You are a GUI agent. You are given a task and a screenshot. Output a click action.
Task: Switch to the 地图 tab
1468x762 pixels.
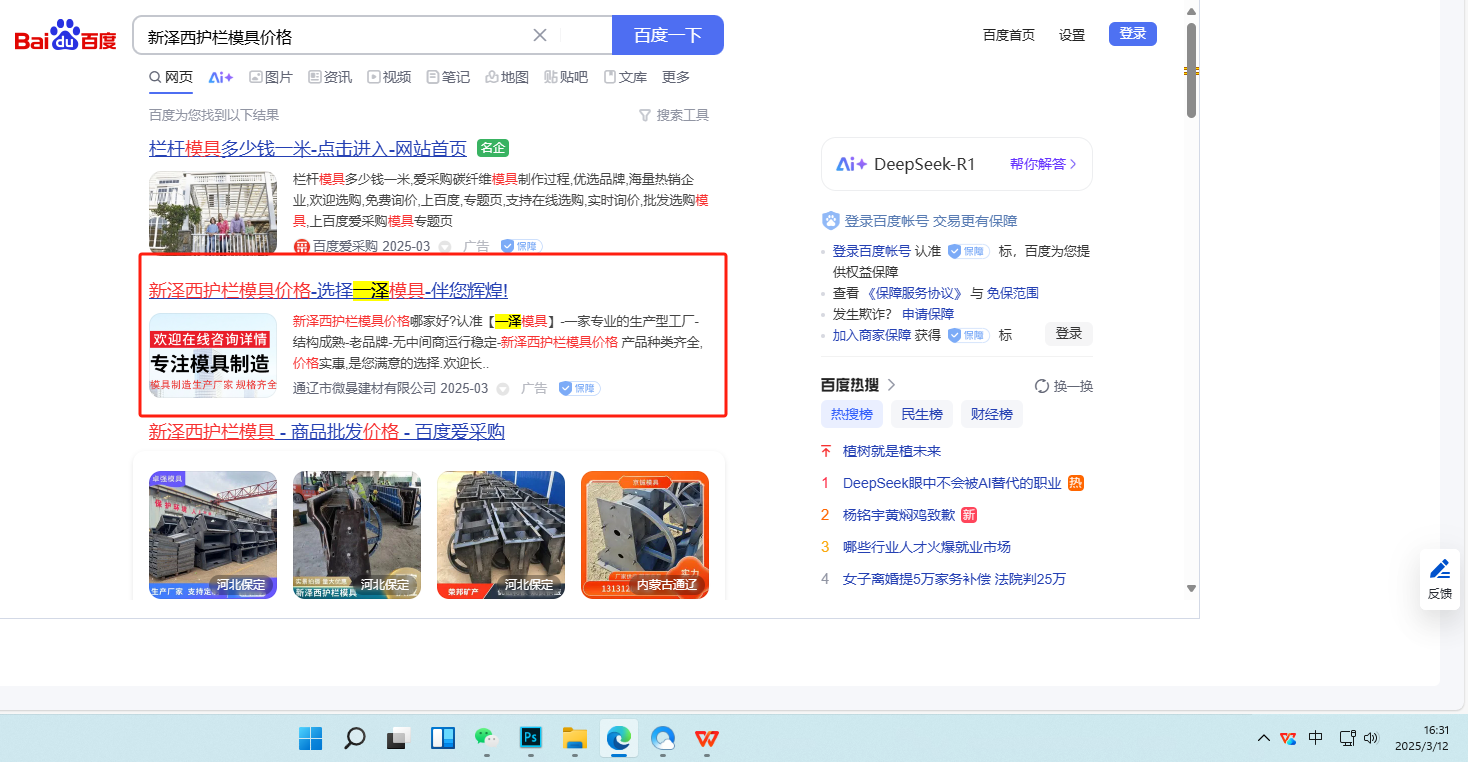507,77
